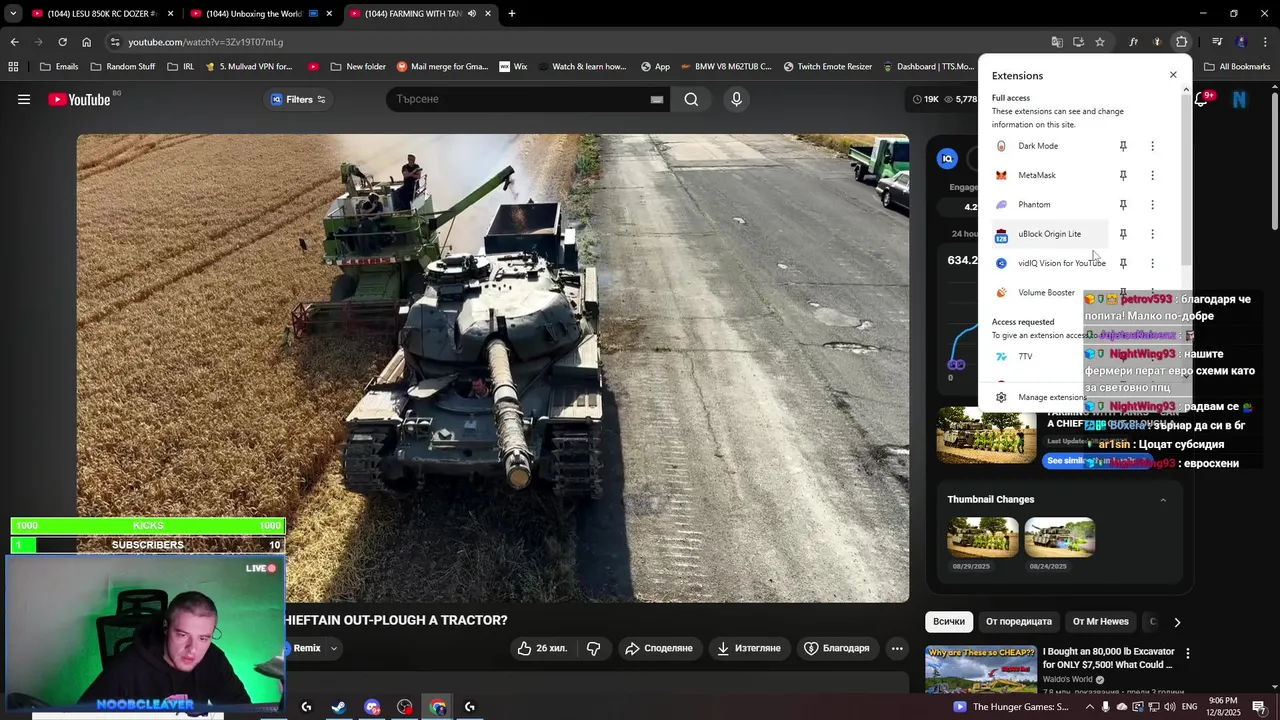The height and width of the screenshot is (720, 1280).
Task: Open the taskbar notification center
Action: [x=1259, y=707]
